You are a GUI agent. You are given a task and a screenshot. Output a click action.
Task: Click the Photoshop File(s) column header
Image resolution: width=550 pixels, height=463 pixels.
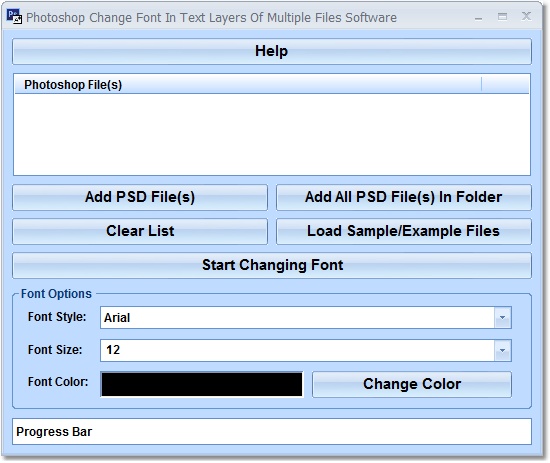point(248,85)
